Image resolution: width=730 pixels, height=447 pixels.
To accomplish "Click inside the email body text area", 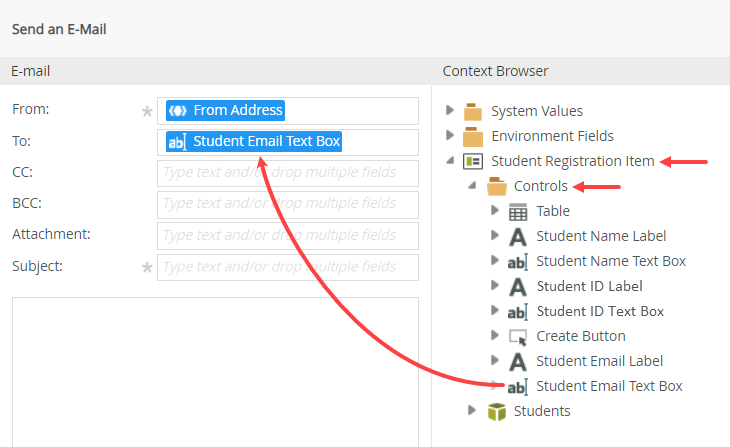I will [x=214, y=370].
